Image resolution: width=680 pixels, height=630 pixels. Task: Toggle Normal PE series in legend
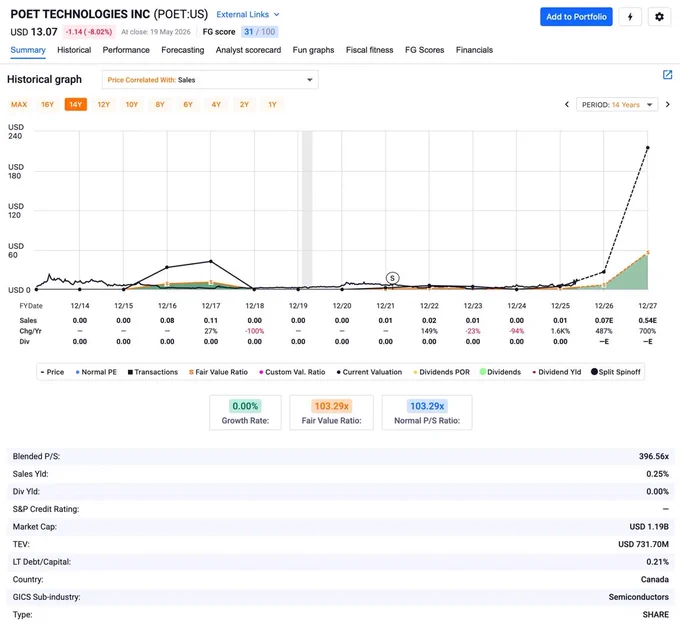[96, 372]
